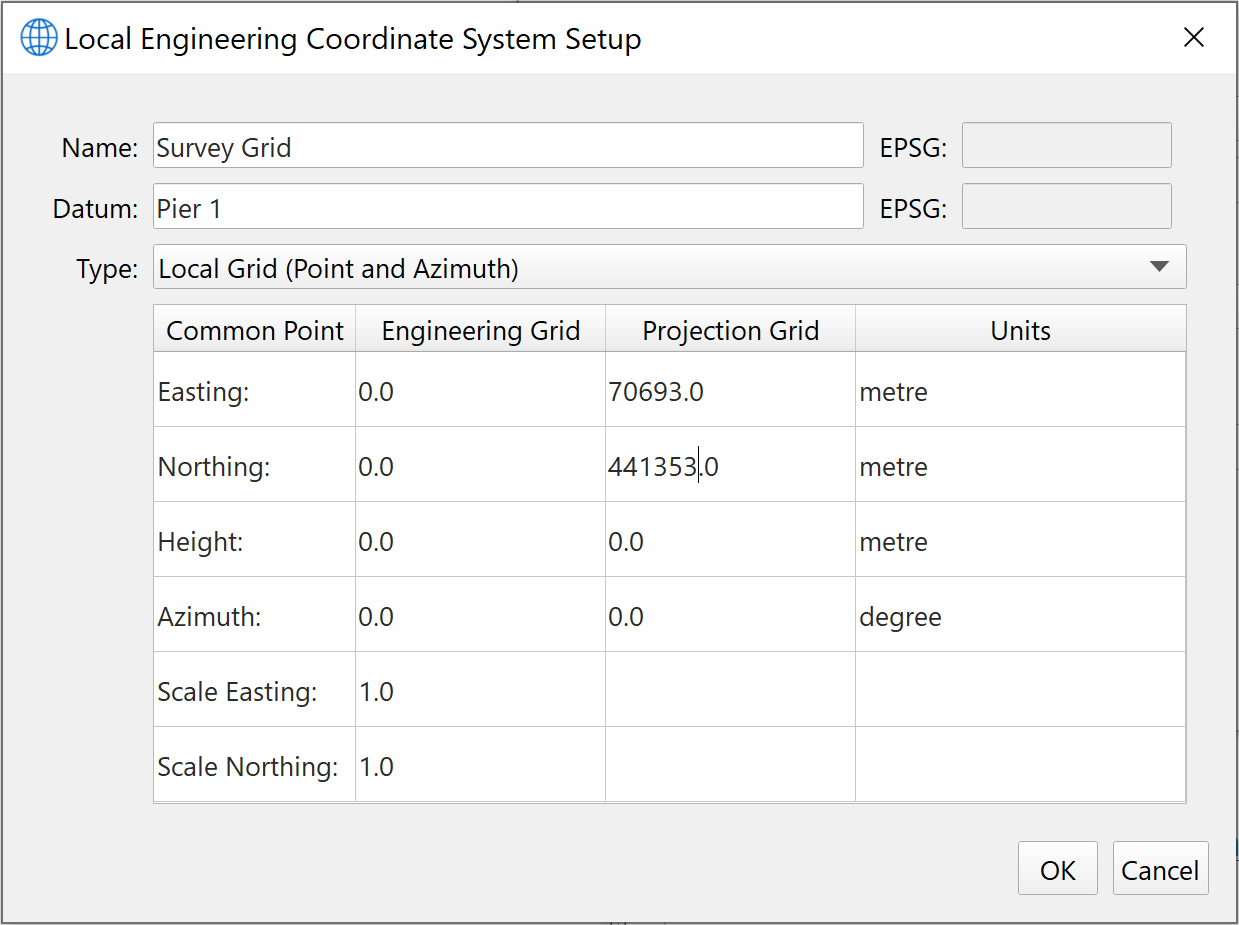1239x925 pixels.
Task: Close the Coordinate System Setup dialog
Action: click(1193, 38)
